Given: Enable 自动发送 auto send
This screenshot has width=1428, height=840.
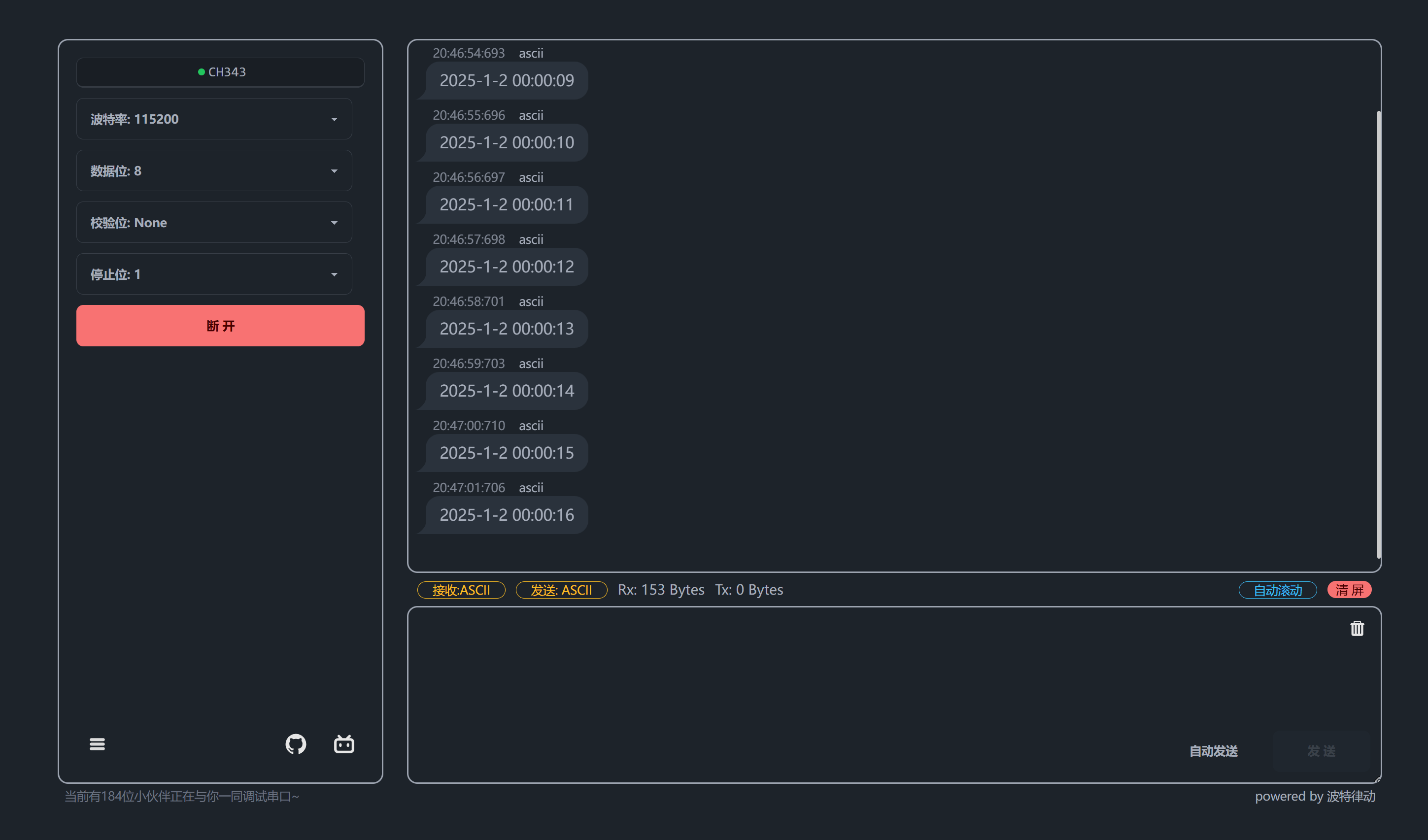Looking at the screenshot, I should (1213, 750).
